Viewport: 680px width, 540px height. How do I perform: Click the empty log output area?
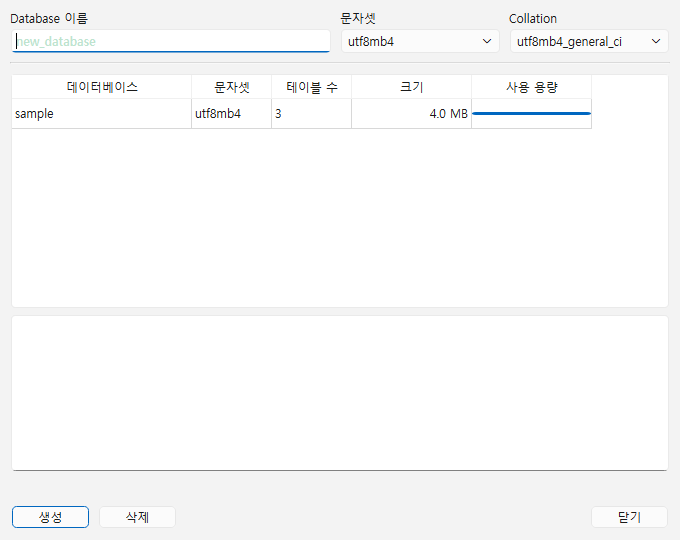point(340,393)
